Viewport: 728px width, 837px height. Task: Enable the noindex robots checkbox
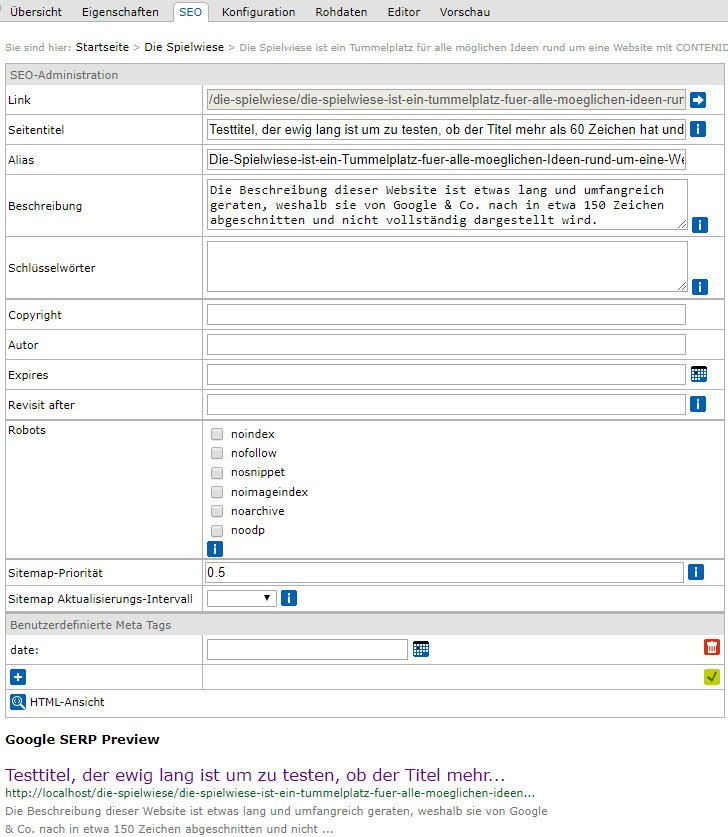(217, 435)
